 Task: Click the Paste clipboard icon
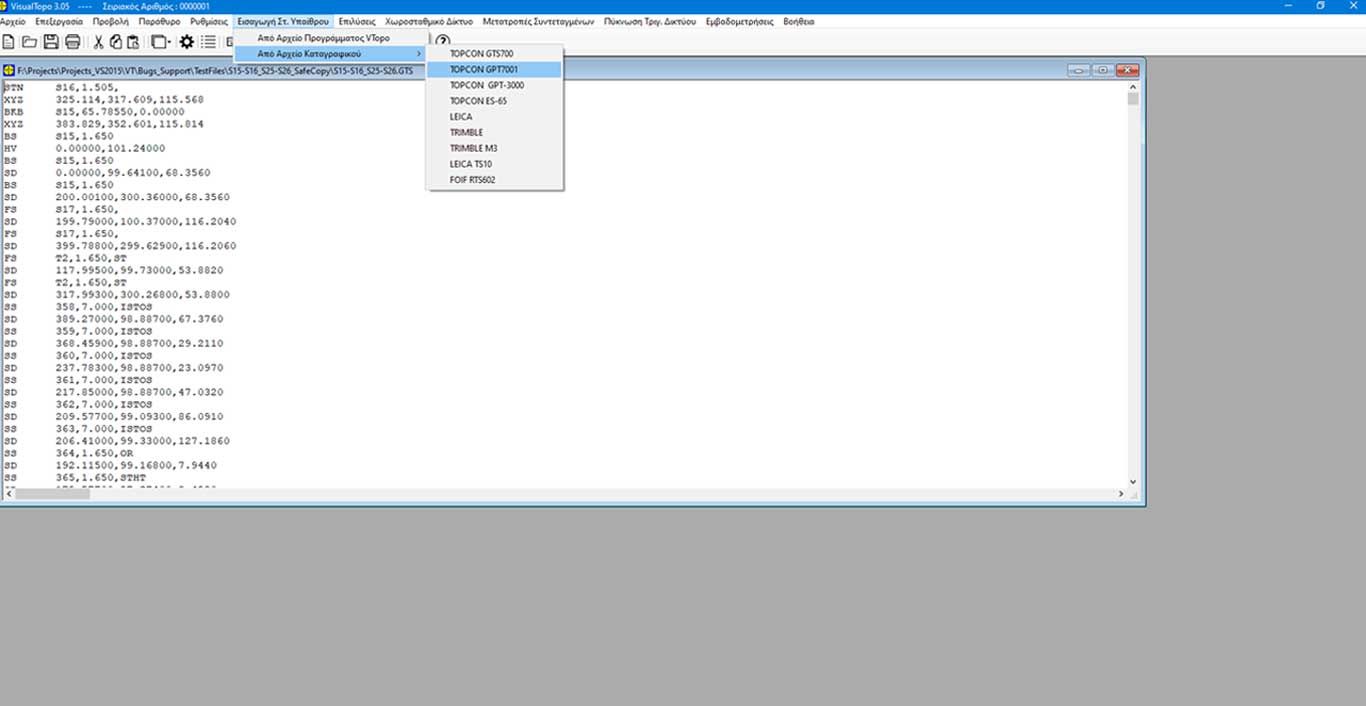coord(132,42)
